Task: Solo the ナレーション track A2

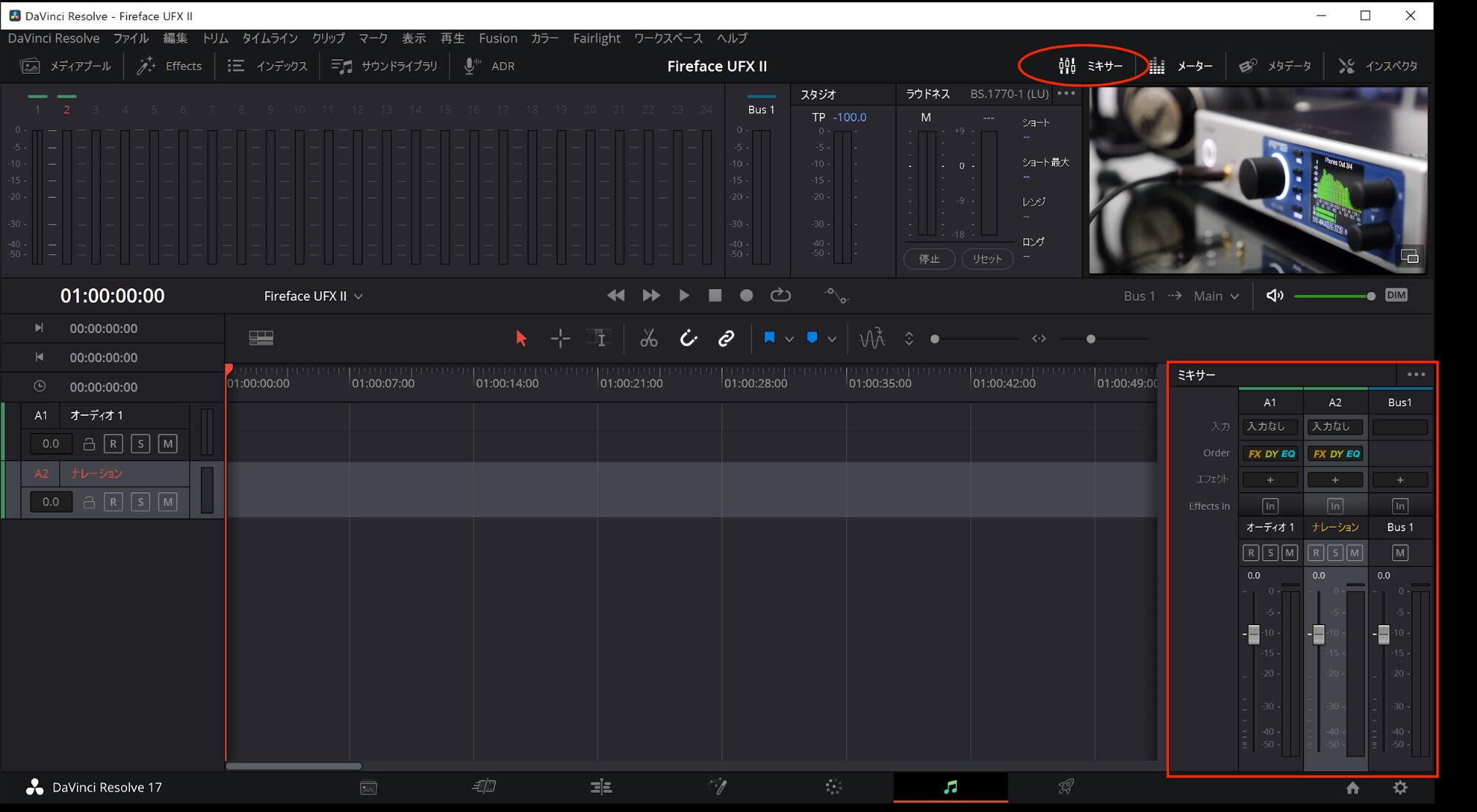Action: pyautogui.click(x=140, y=502)
